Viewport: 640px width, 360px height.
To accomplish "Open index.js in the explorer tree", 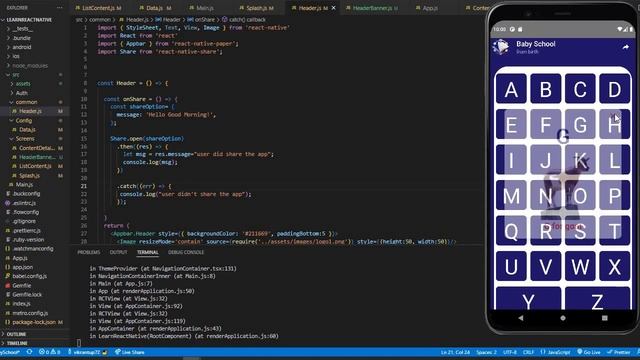I will 21,304.
